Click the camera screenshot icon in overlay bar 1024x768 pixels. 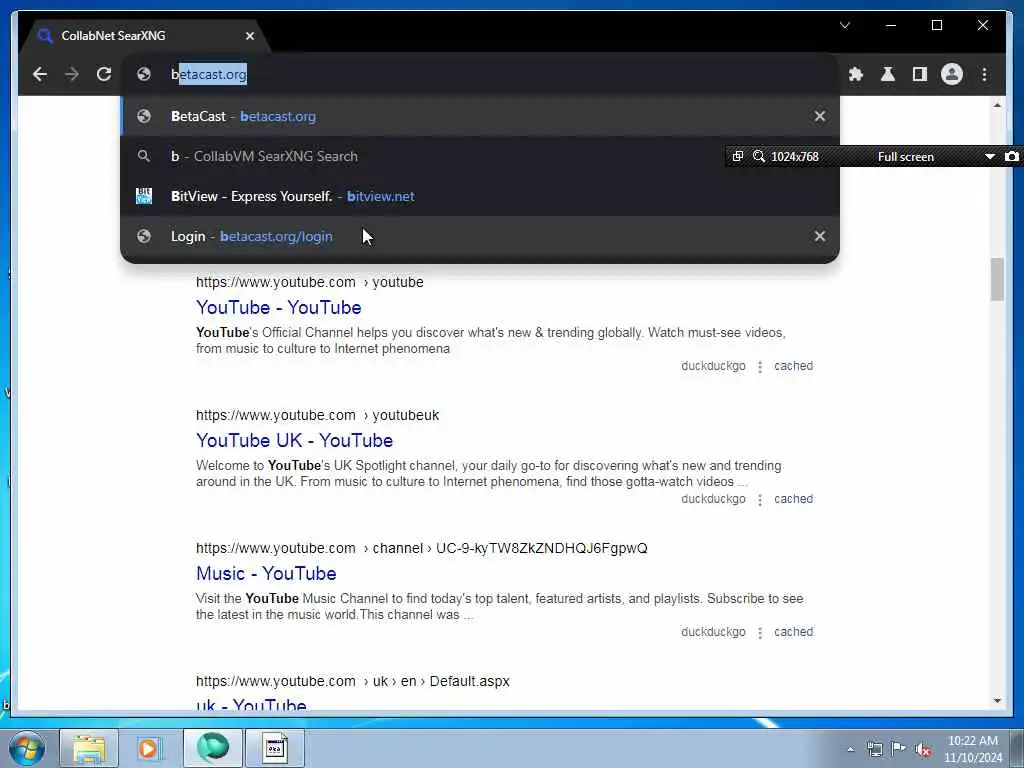pyautogui.click(x=1012, y=156)
